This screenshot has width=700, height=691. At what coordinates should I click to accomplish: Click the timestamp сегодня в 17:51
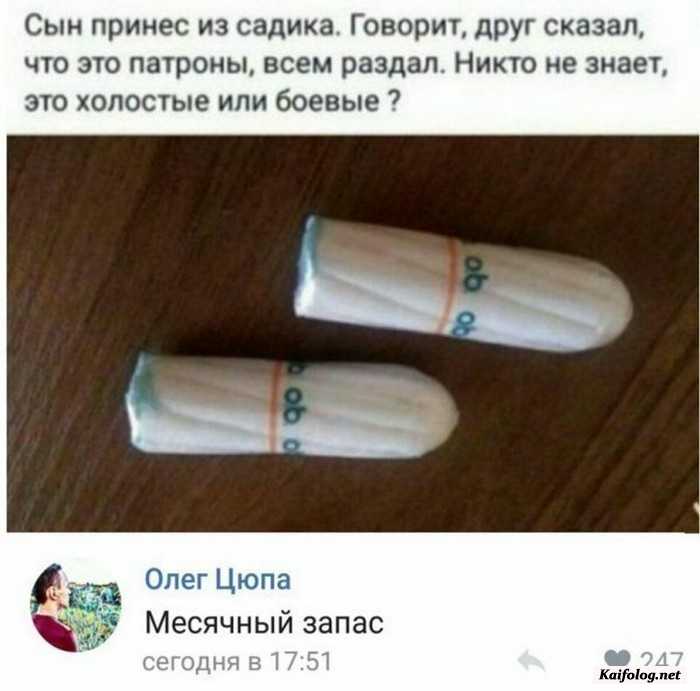point(237,661)
